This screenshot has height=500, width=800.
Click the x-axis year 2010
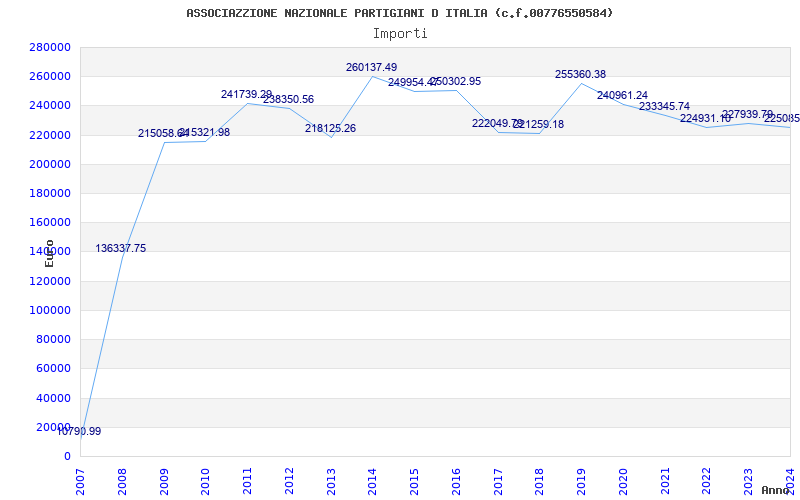(206, 482)
